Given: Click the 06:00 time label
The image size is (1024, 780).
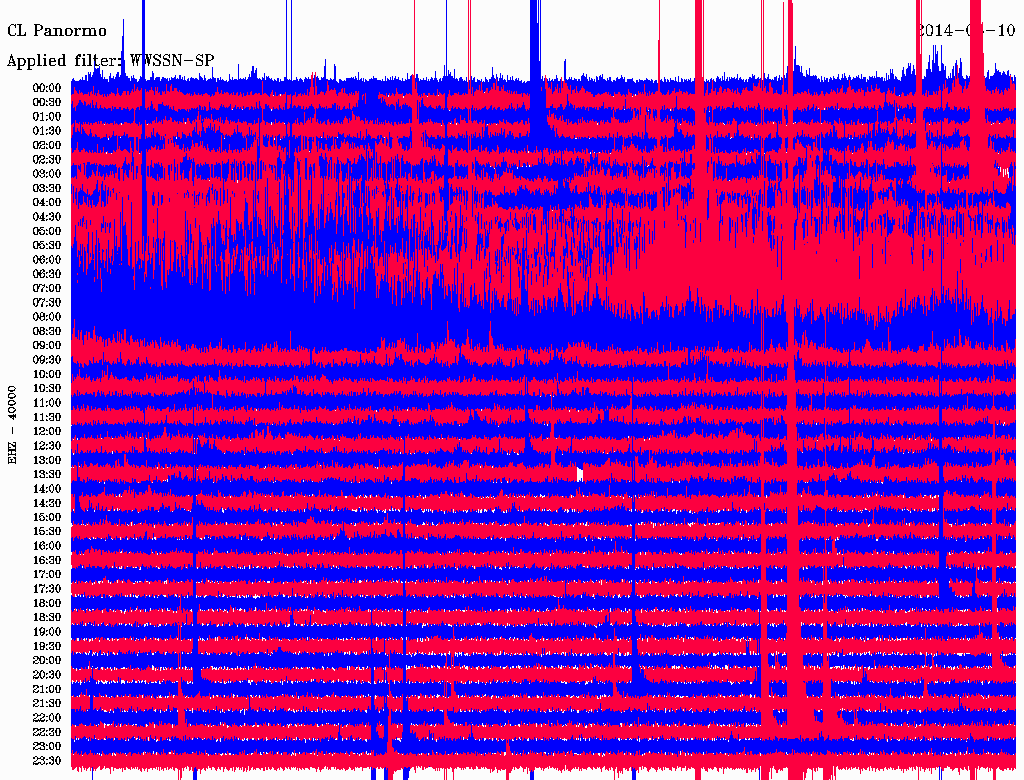Looking at the screenshot, I should tap(47, 259).
